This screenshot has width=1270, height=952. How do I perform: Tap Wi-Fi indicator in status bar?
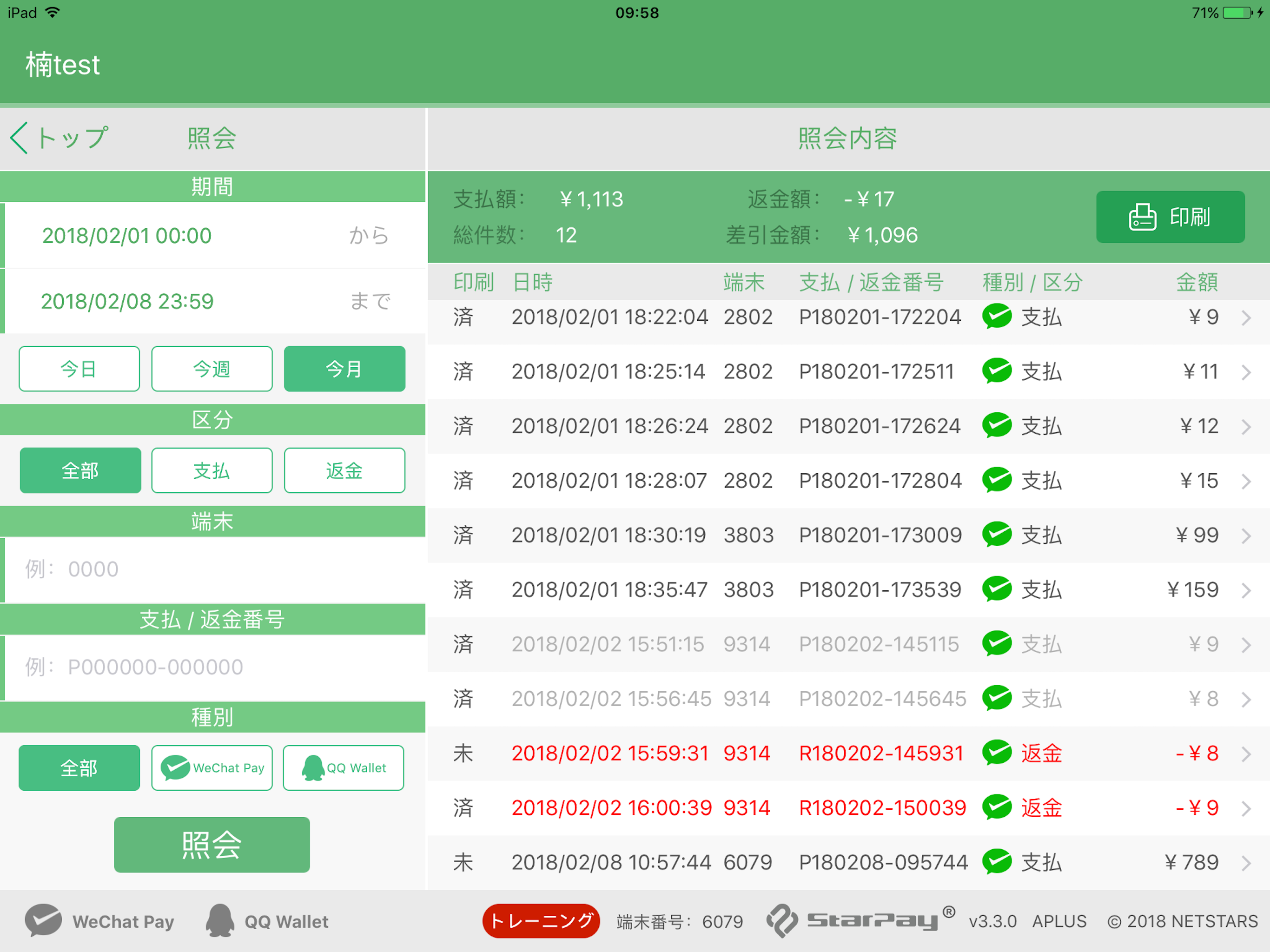pos(52,12)
